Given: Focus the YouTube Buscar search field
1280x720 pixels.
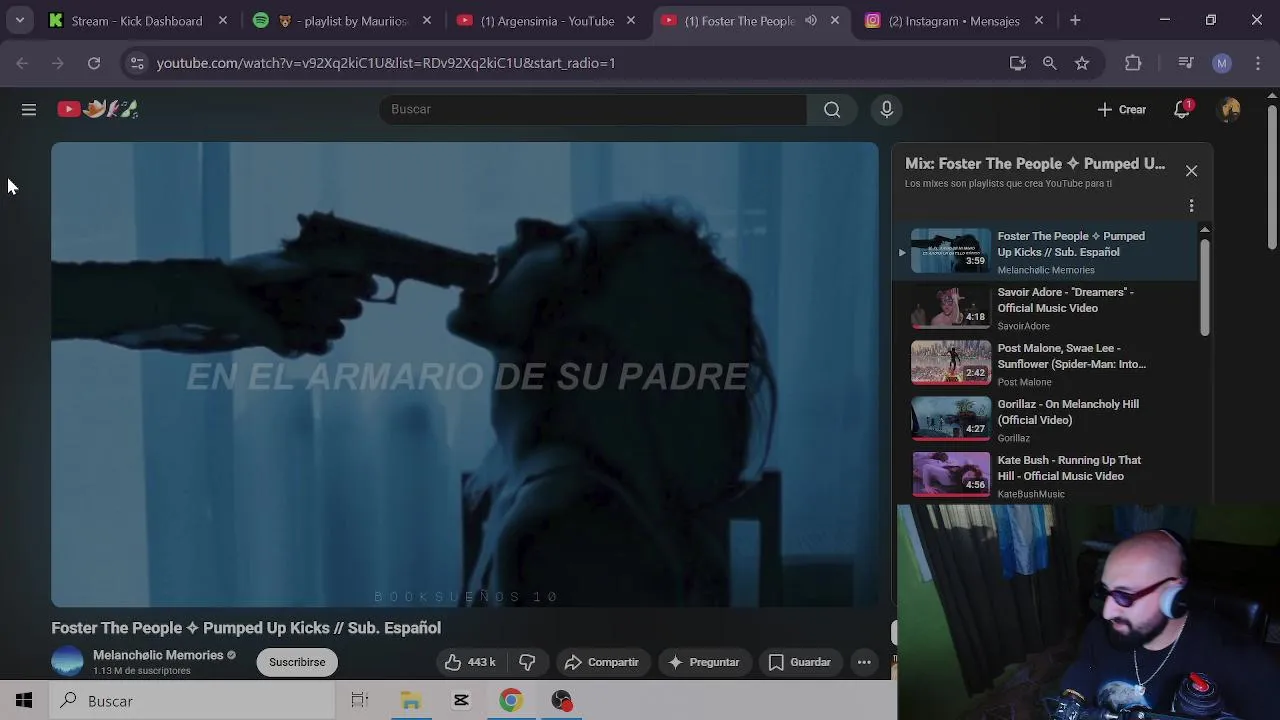Looking at the screenshot, I should (x=593, y=109).
